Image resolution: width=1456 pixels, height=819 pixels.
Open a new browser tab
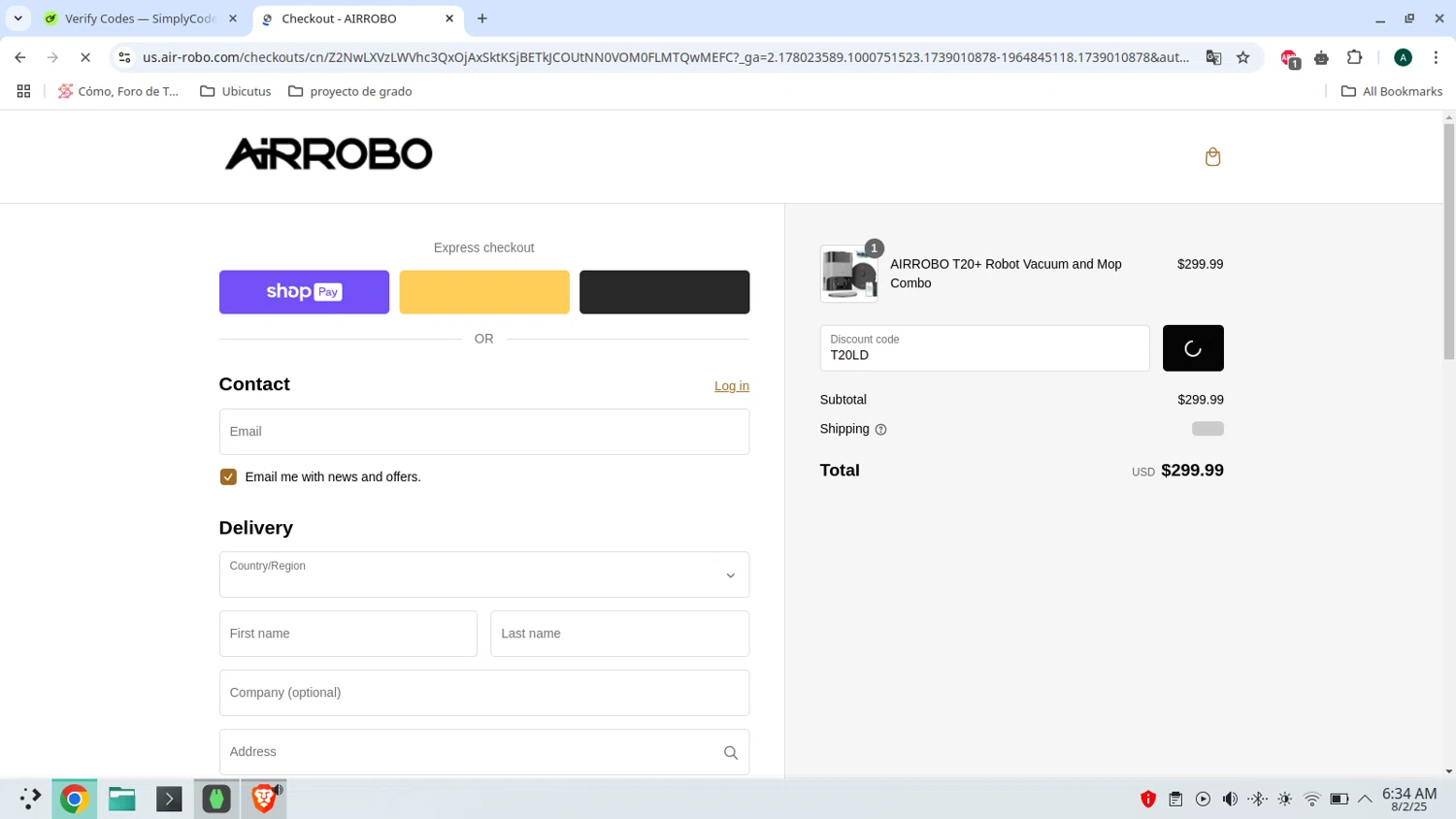point(482,18)
